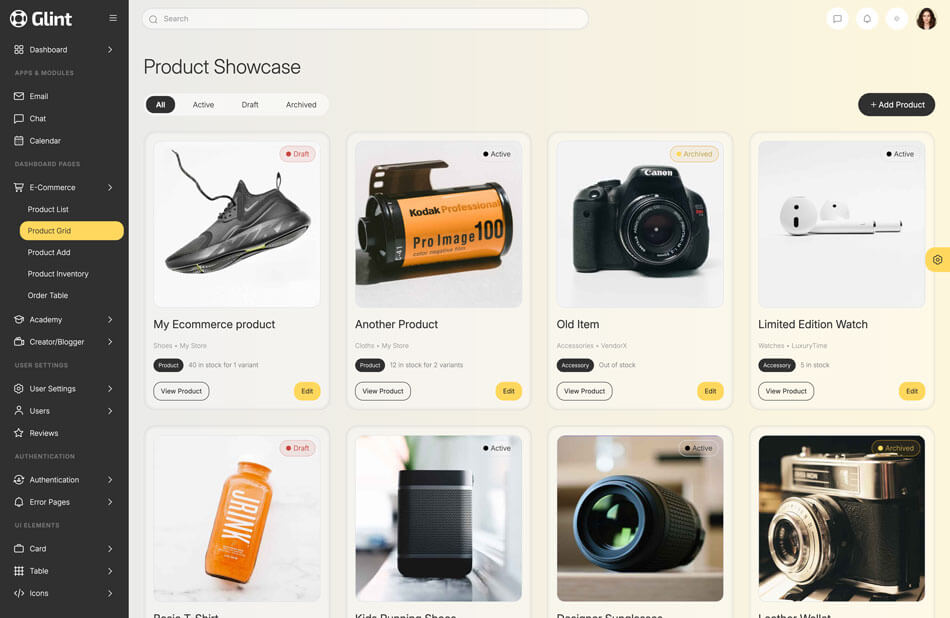Click View Product for Old Item
The image size is (950, 618).
[585, 391]
